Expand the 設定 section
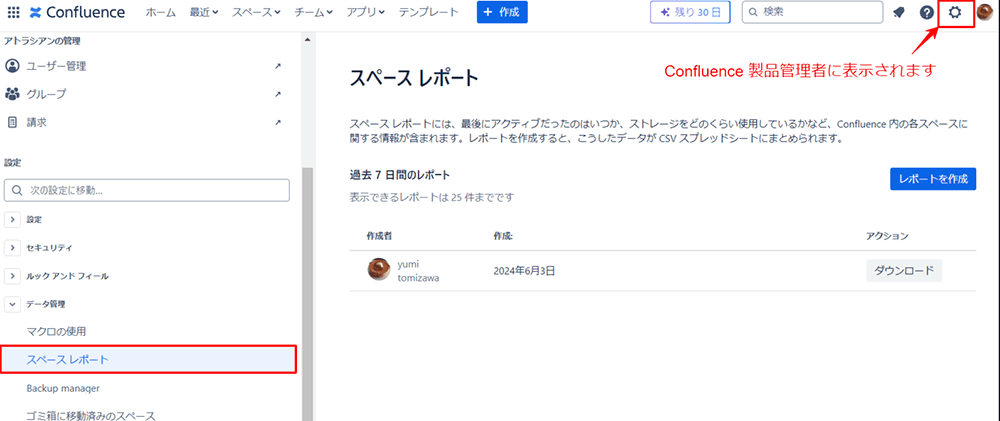The width and height of the screenshot is (1000, 421). pyautogui.click(x=12, y=219)
